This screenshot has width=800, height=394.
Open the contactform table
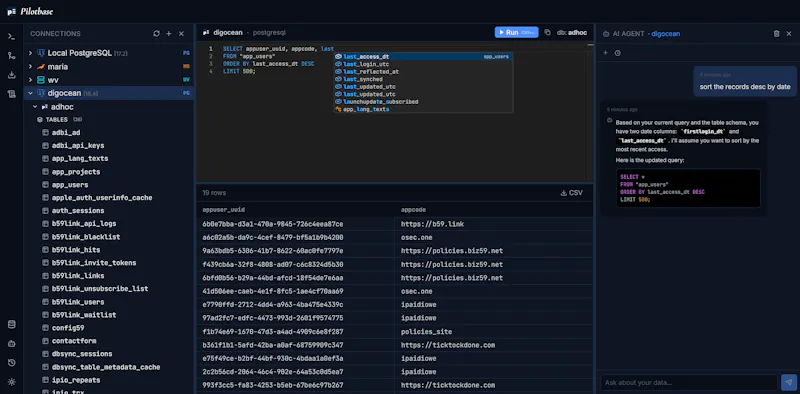click(74, 341)
